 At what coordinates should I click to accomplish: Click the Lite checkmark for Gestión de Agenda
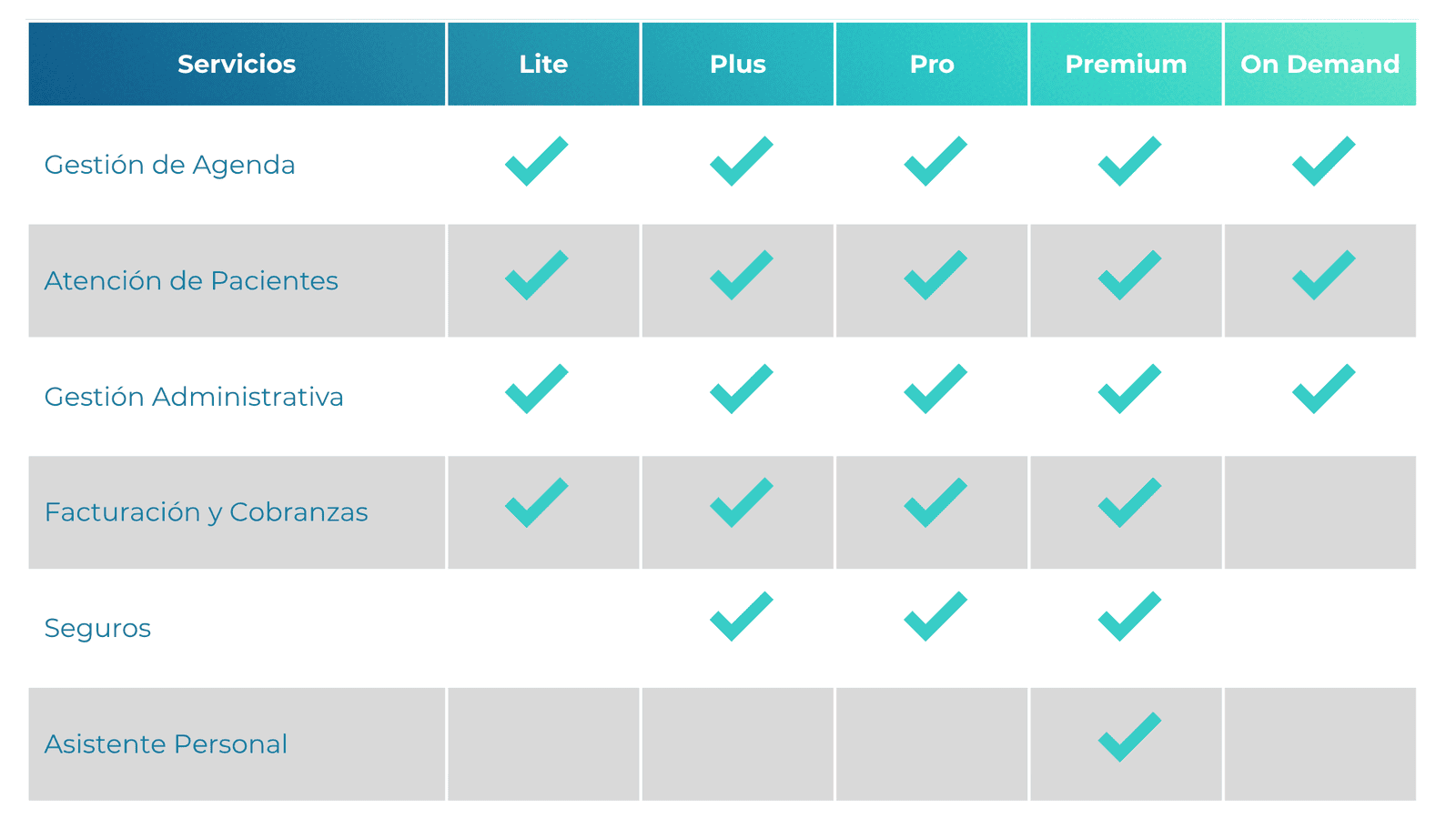pyautogui.click(x=536, y=162)
